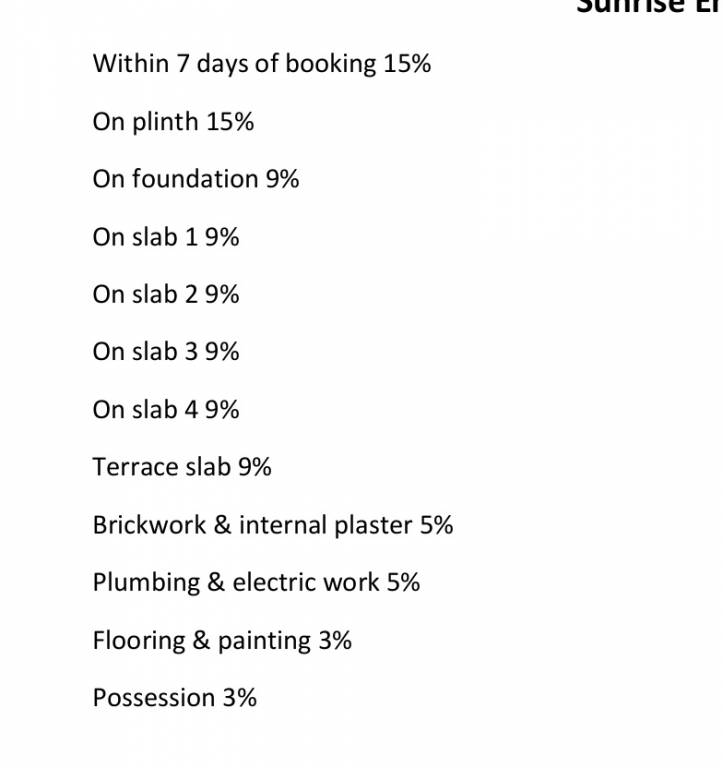Place cursor on "On slab 2 9%" line
The height and width of the screenshot is (768, 723).
coord(166,295)
